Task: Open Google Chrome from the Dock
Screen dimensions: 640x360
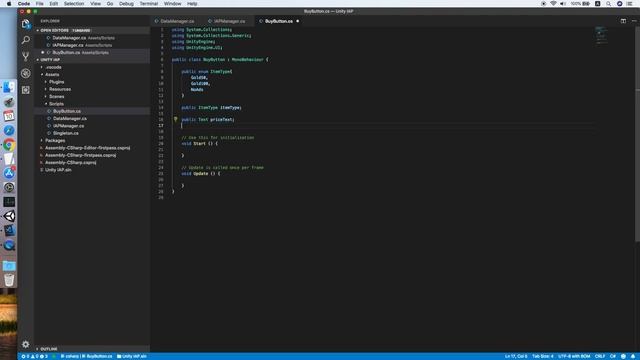Action: click(x=9, y=145)
